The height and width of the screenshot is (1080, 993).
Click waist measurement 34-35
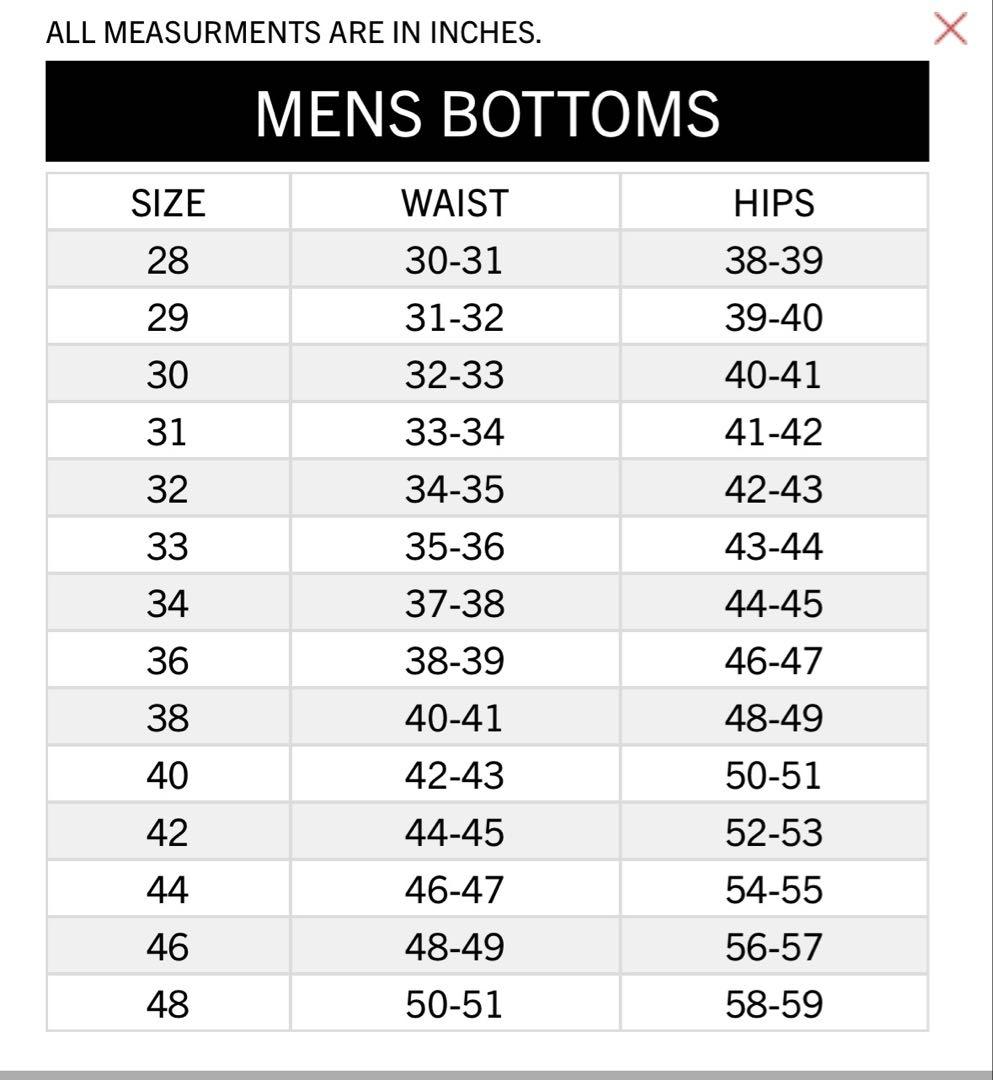tap(454, 490)
